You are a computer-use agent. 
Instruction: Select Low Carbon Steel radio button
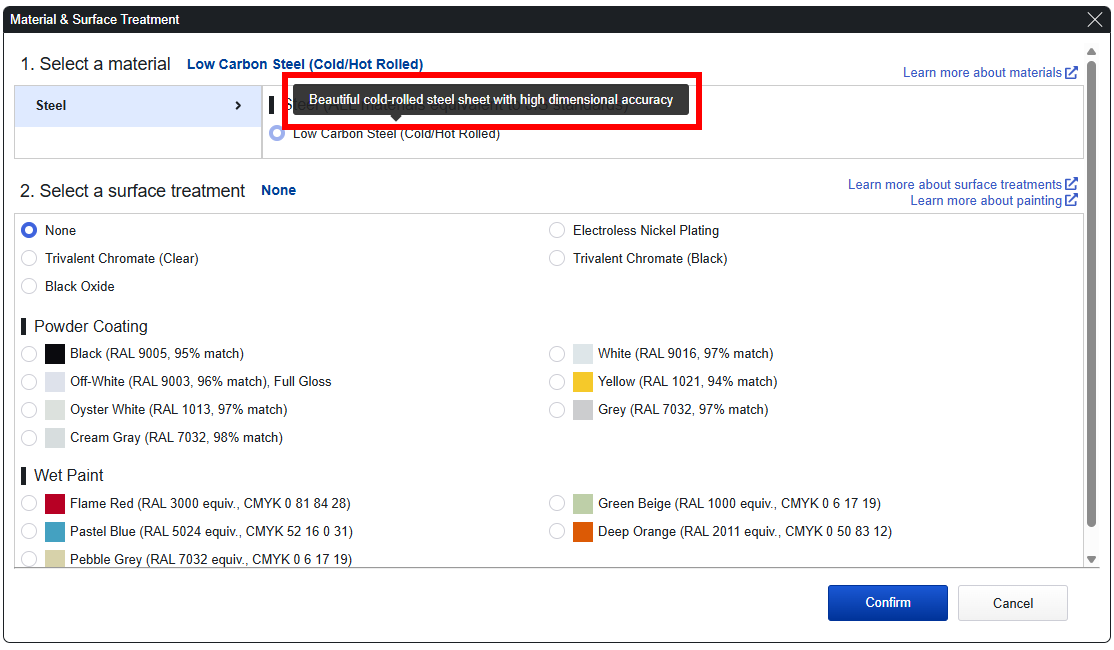click(x=277, y=133)
